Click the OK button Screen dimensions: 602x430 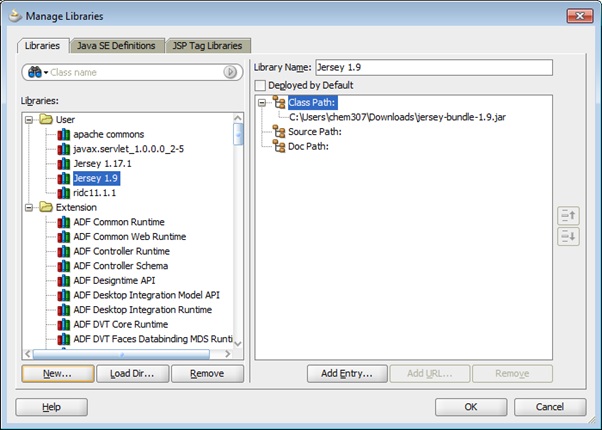point(471,407)
